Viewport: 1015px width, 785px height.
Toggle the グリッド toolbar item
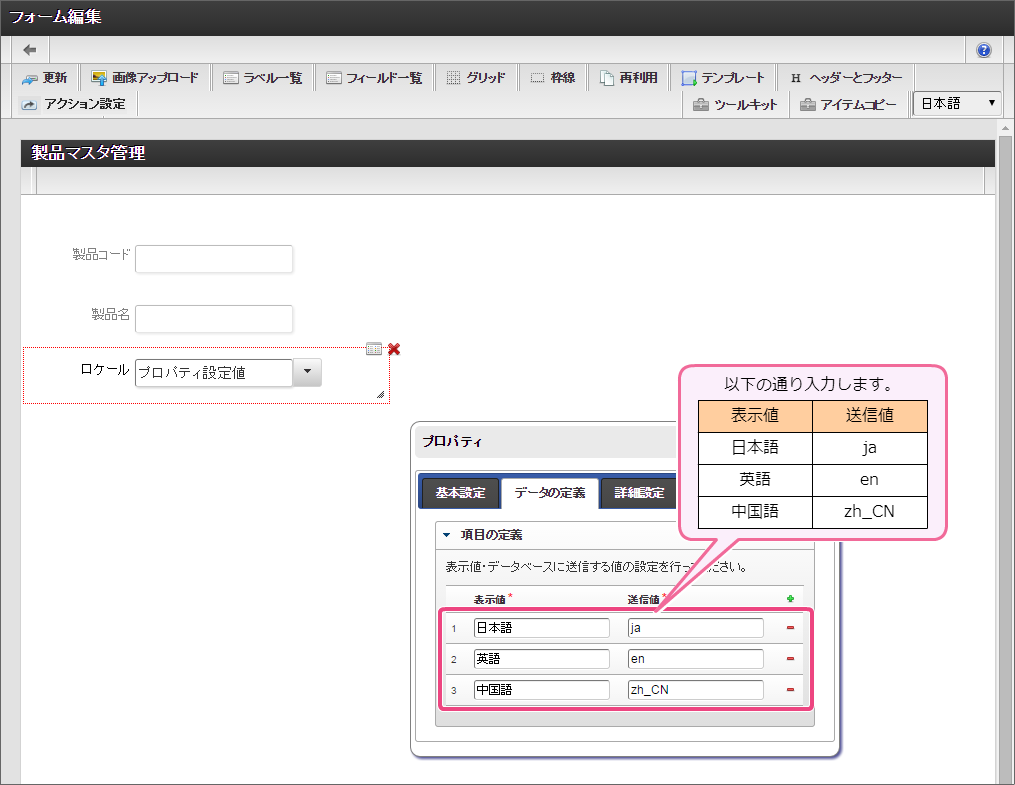tap(476, 78)
